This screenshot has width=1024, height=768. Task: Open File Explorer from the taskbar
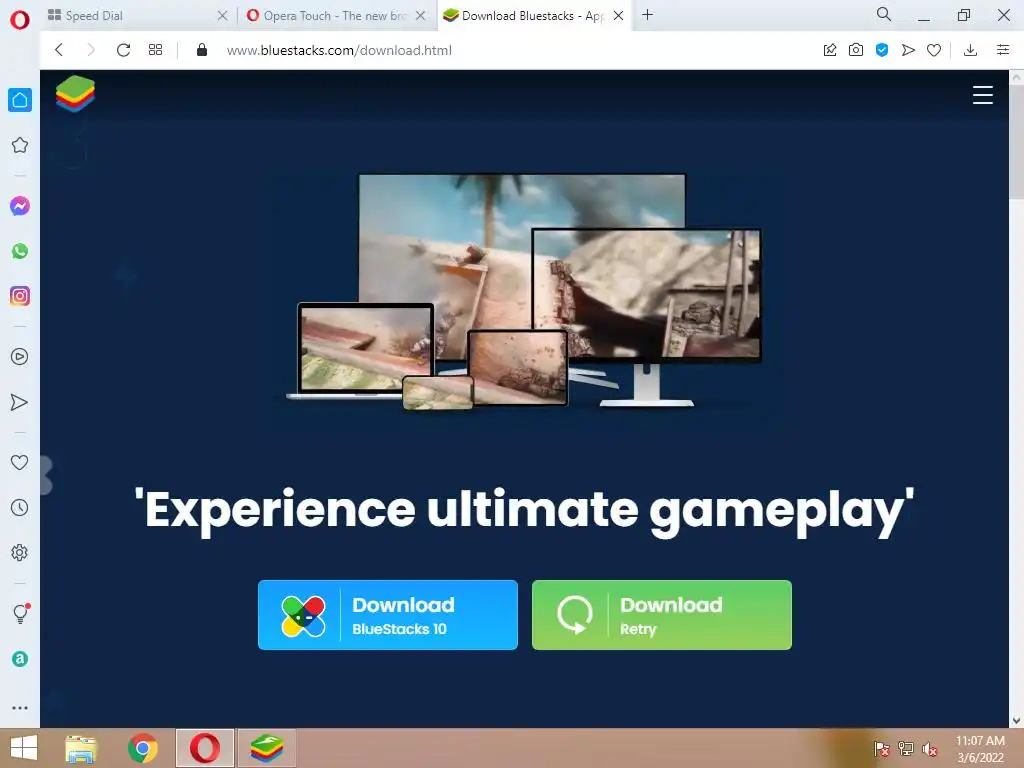(x=81, y=748)
